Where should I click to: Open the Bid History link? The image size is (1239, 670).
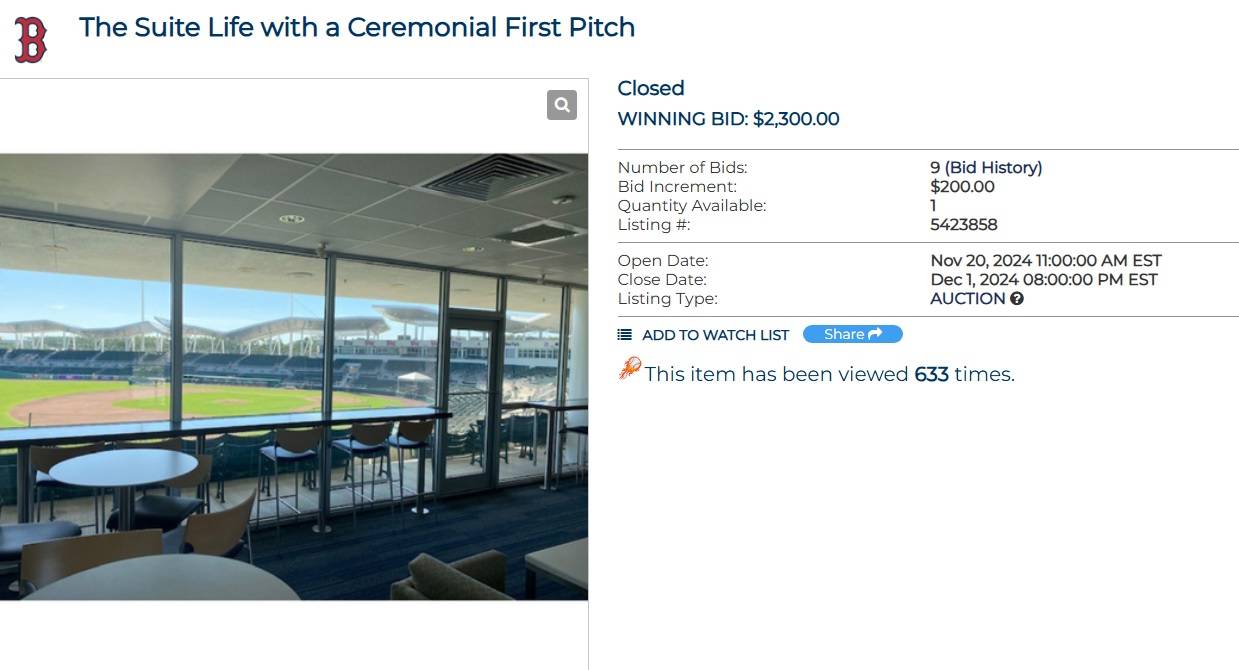pyautogui.click(x=993, y=167)
